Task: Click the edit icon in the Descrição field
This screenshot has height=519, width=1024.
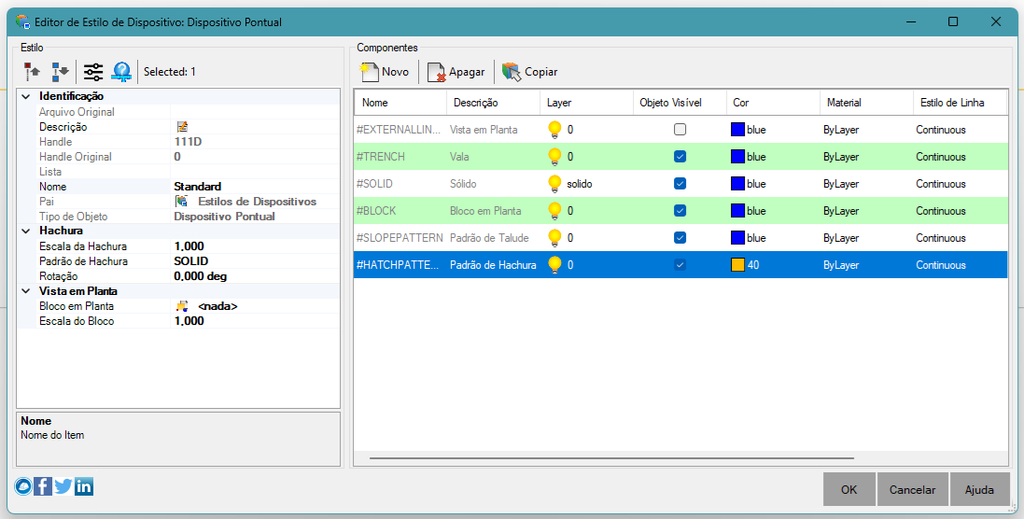Action: click(x=182, y=127)
